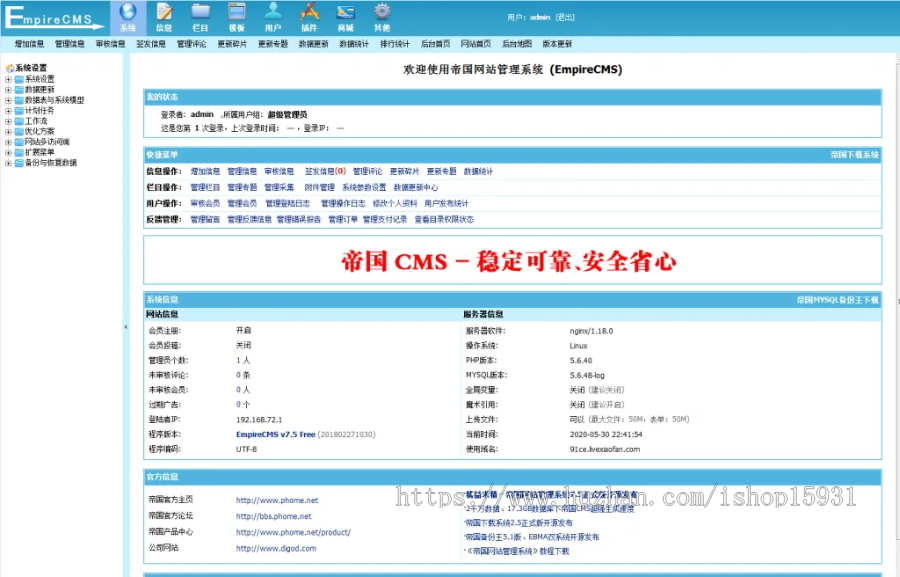Visit http://www.phome.net official homepage link
The height and width of the screenshot is (577, 900).
[x=277, y=500]
